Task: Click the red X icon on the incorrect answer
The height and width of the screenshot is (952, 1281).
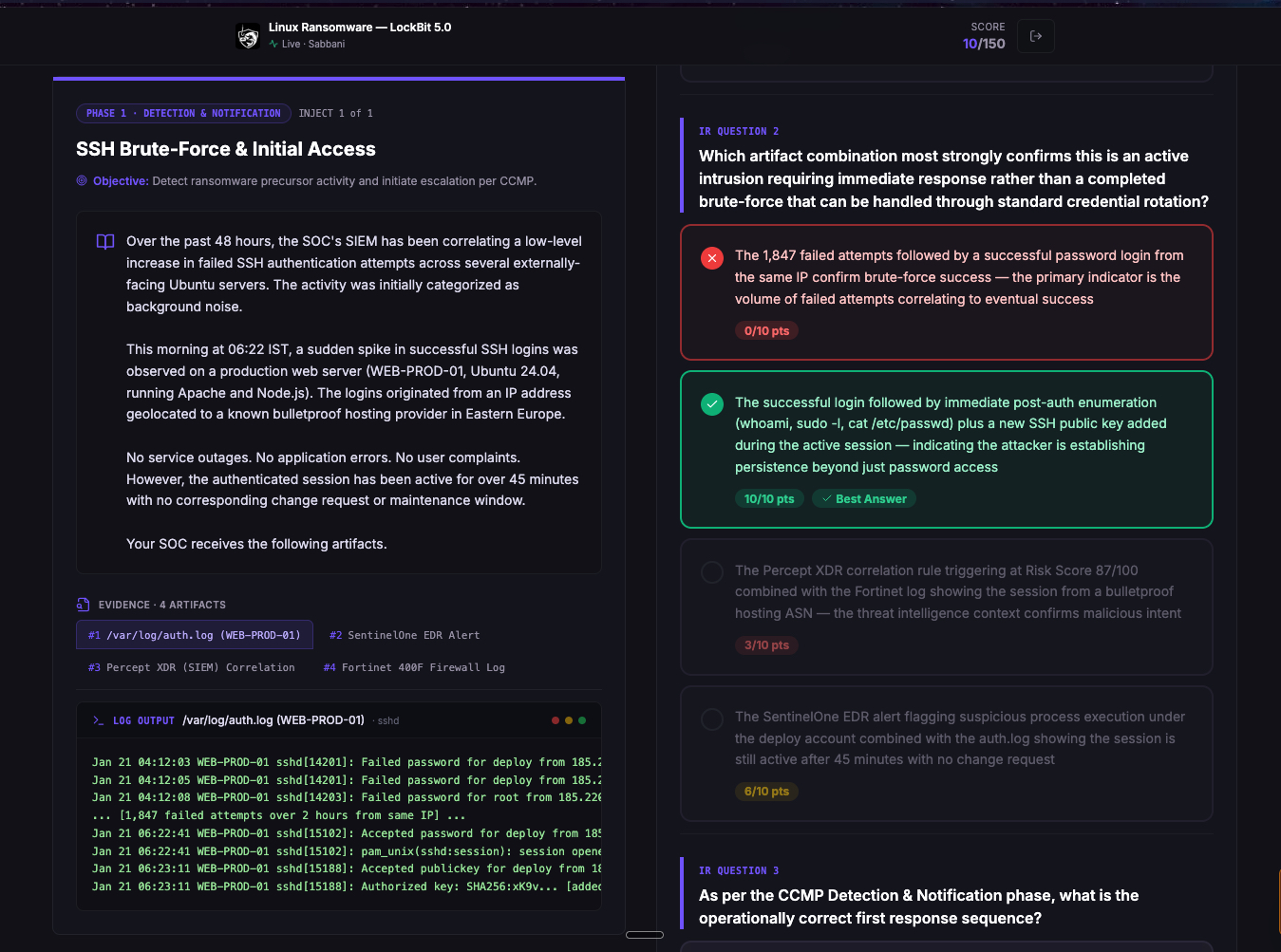Action: (711, 257)
